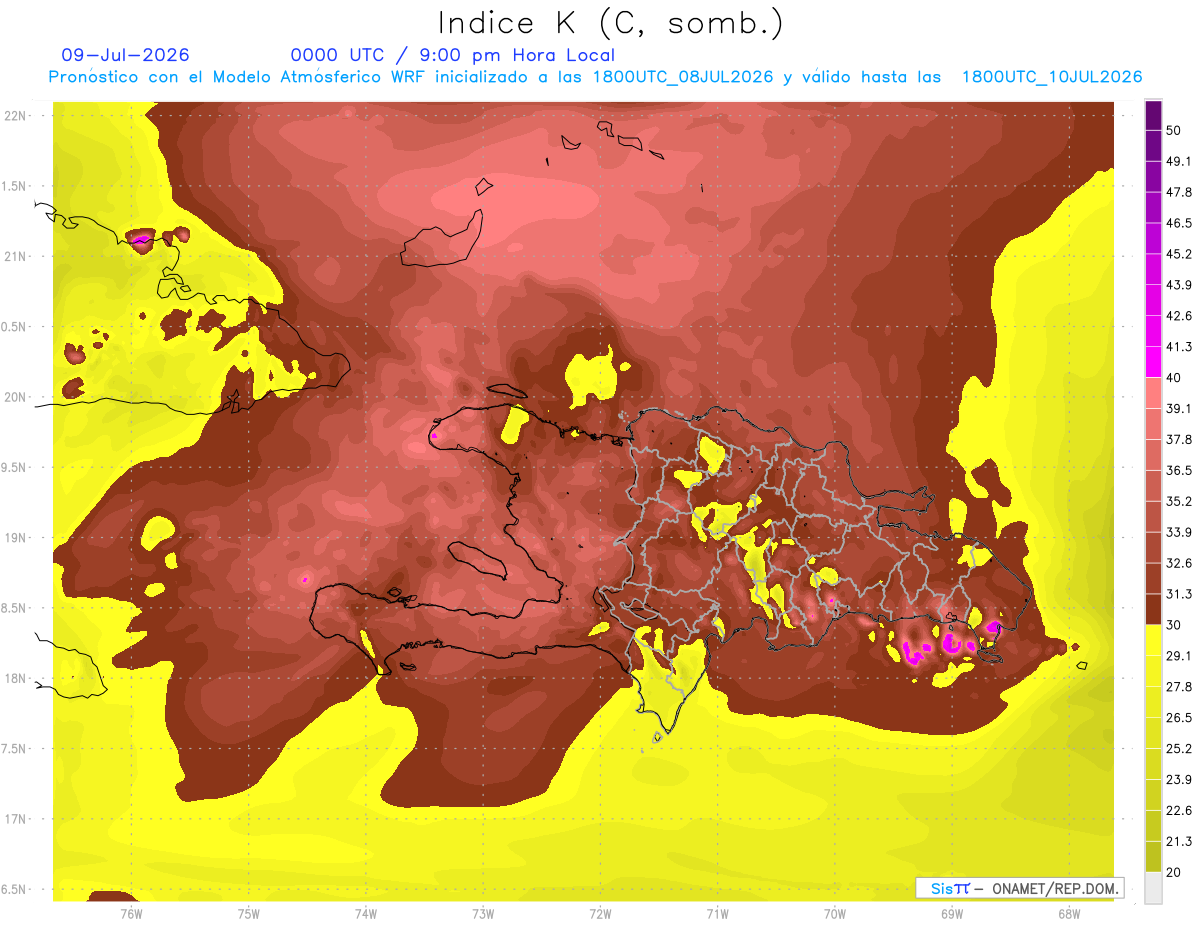Image resolution: width=1200 pixels, height=927 pixels.
Task: Click the "69W" longitude label
Action: pos(952,913)
